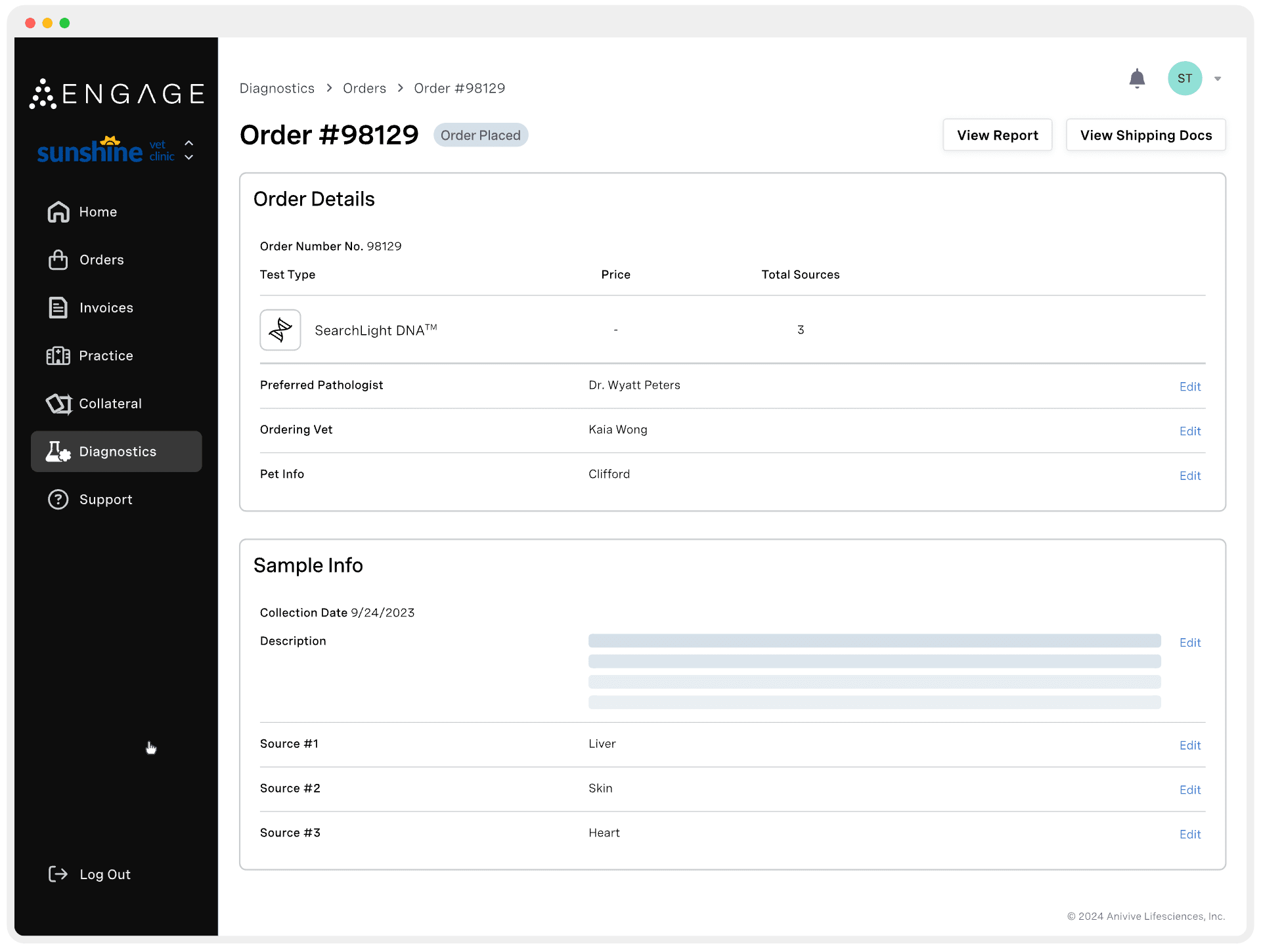Click the Order Number No. 98129 text
Viewport: 1261px width, 952px height.
click(x=331, y=246)
